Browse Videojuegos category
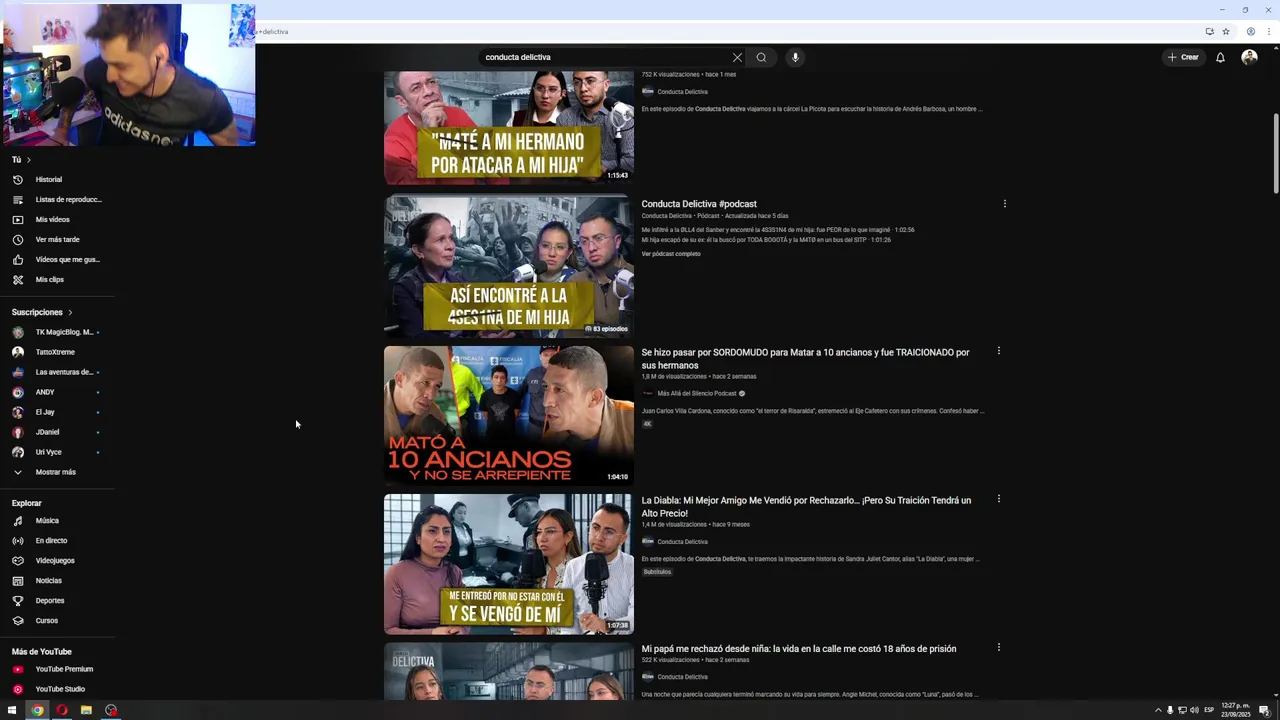The width and height of the screenshot is (1280, 720). (57, 560)
